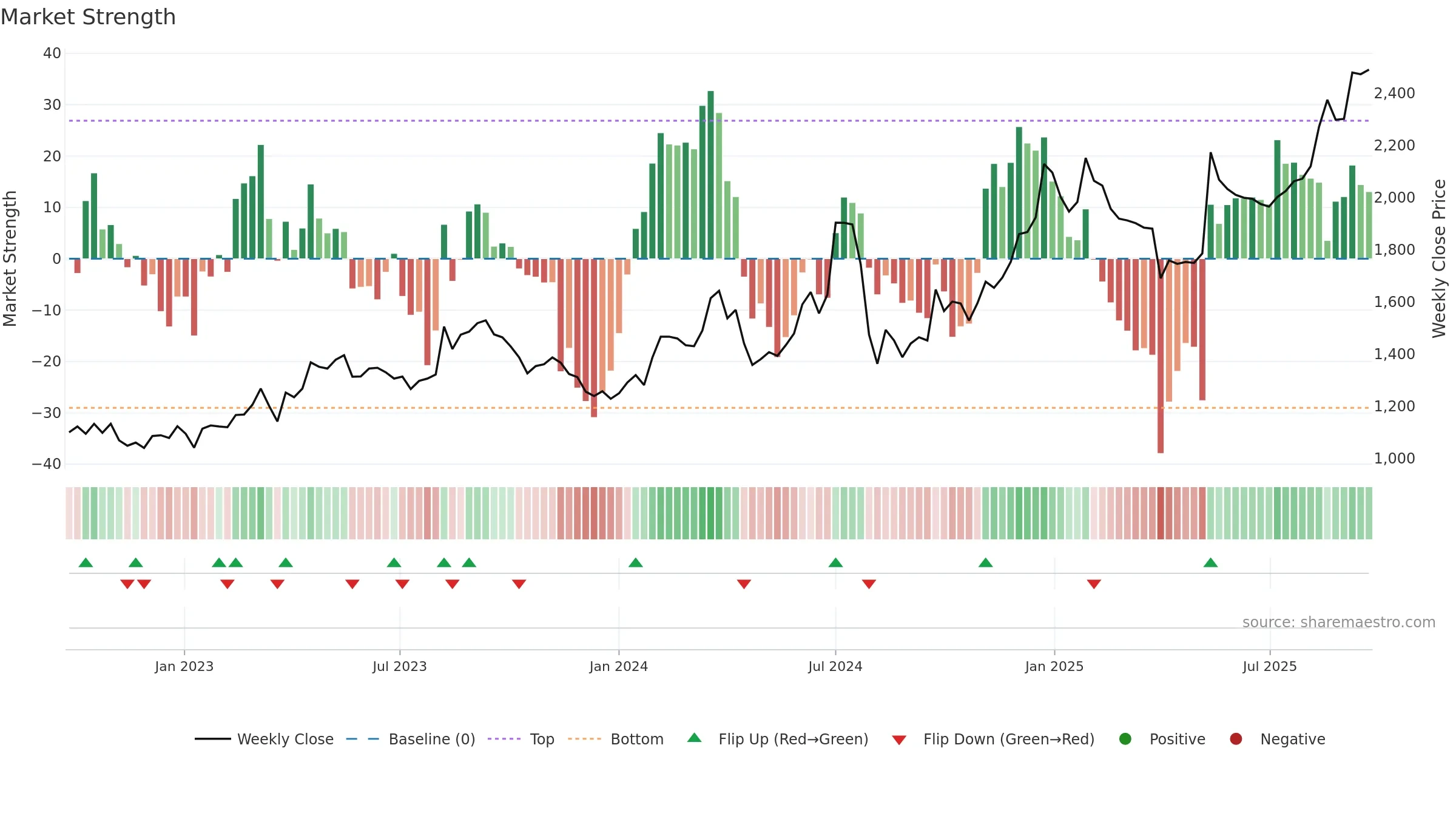Click the Jul 2023 x-axis label
1456x819 pixels.
[400, 667]
